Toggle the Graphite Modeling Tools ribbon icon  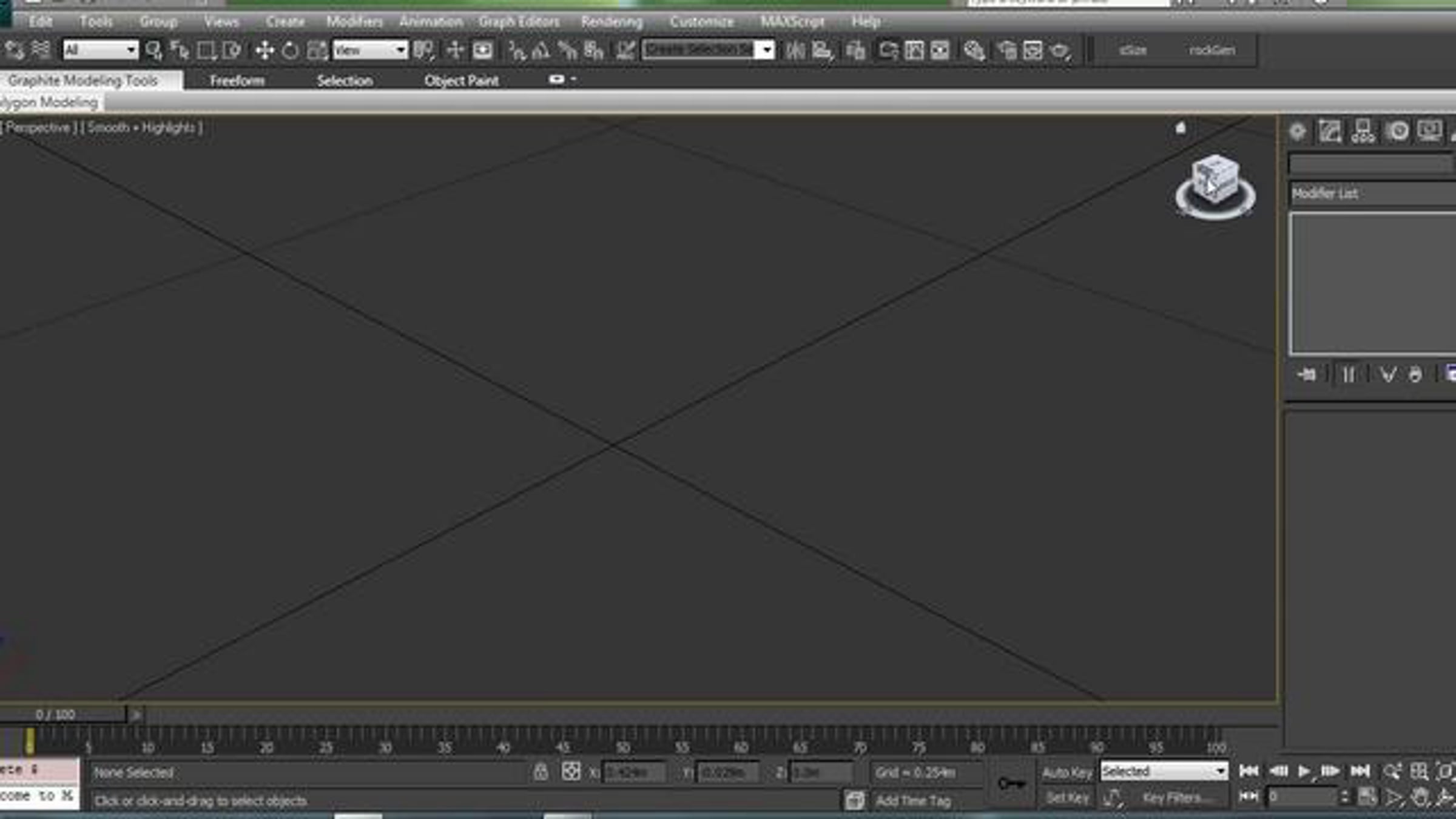pyautogui.click(x=888, y=50)
